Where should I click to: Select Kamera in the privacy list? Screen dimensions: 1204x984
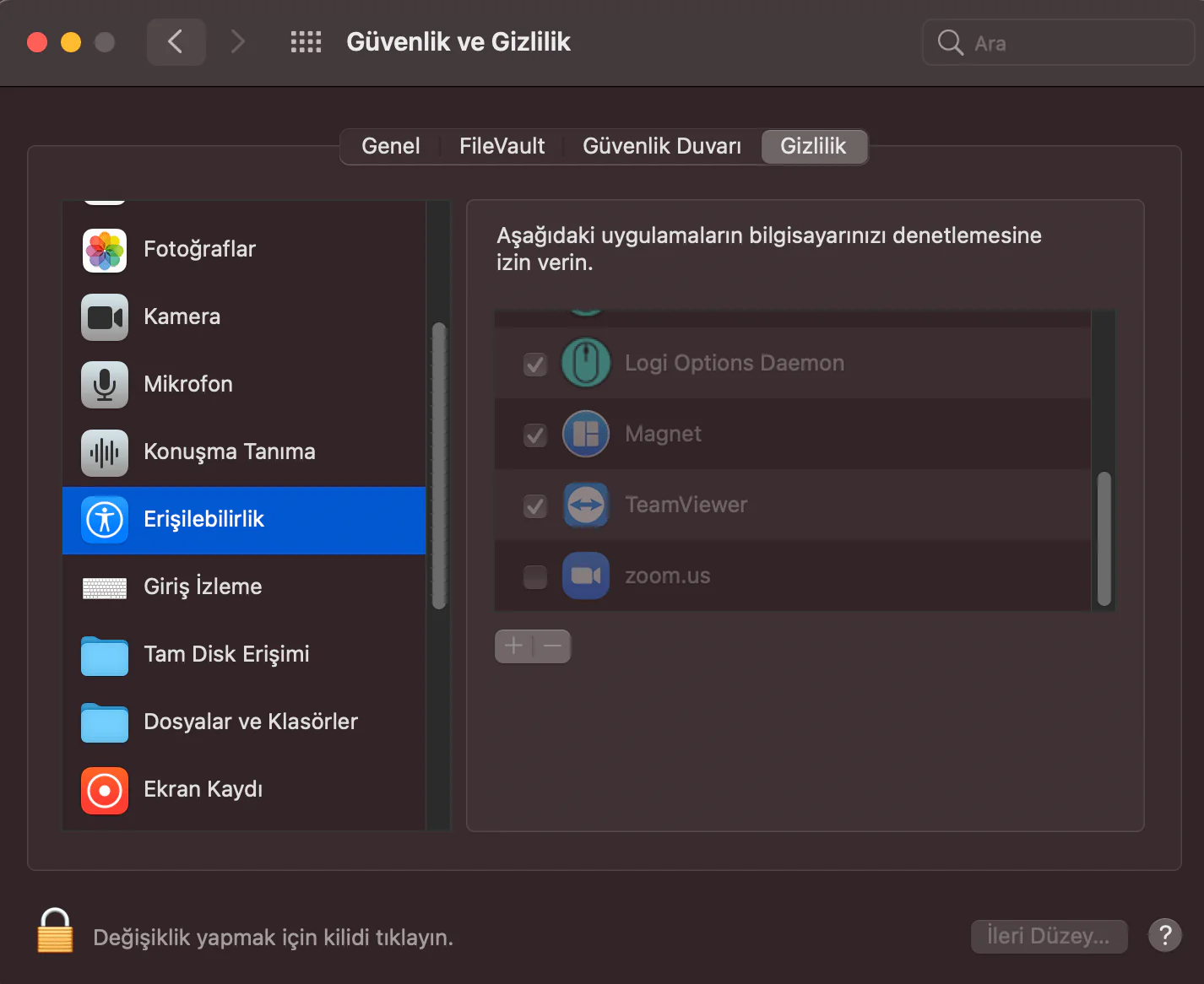[244, 317]
